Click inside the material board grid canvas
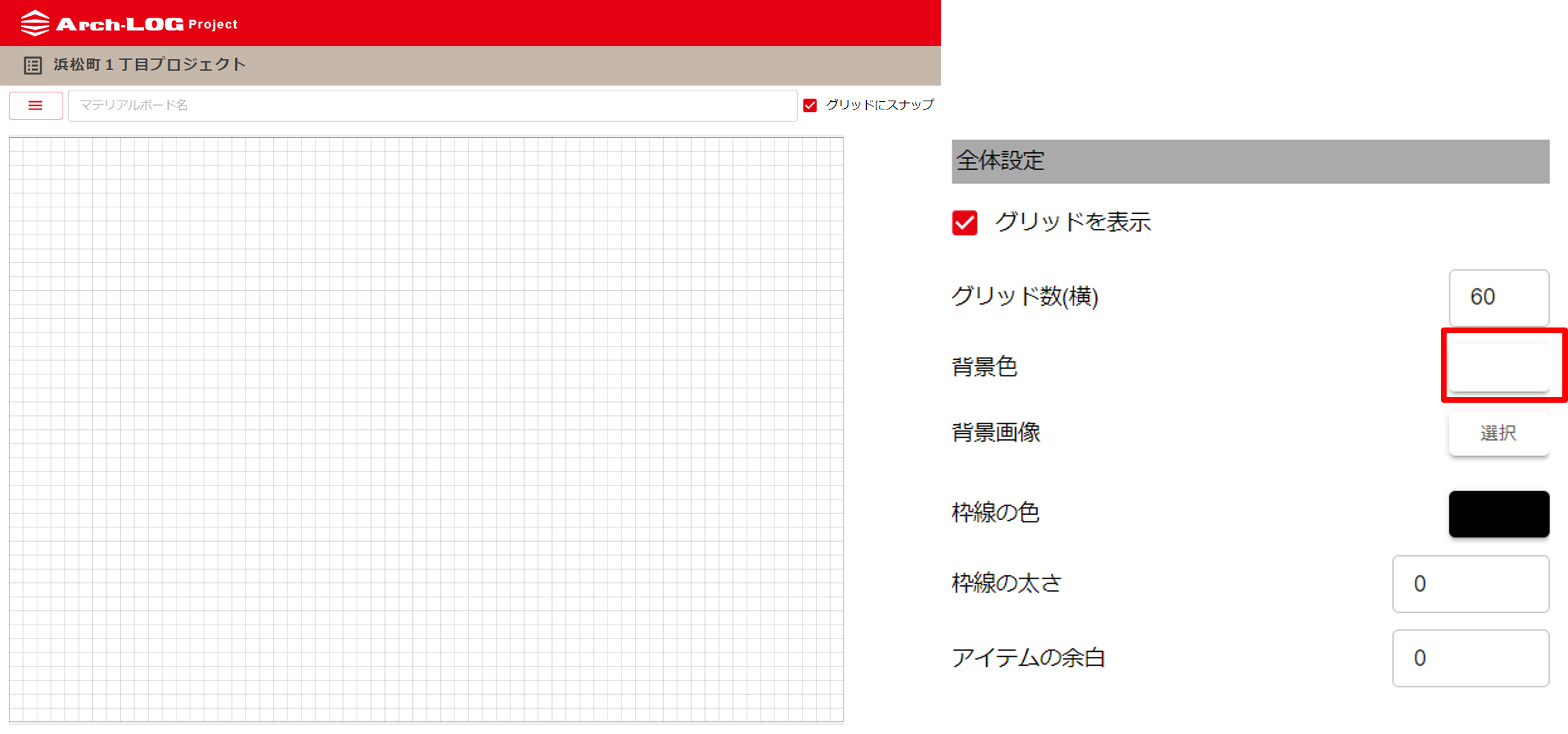The image size is (1568, 734). tap(426, 430)
